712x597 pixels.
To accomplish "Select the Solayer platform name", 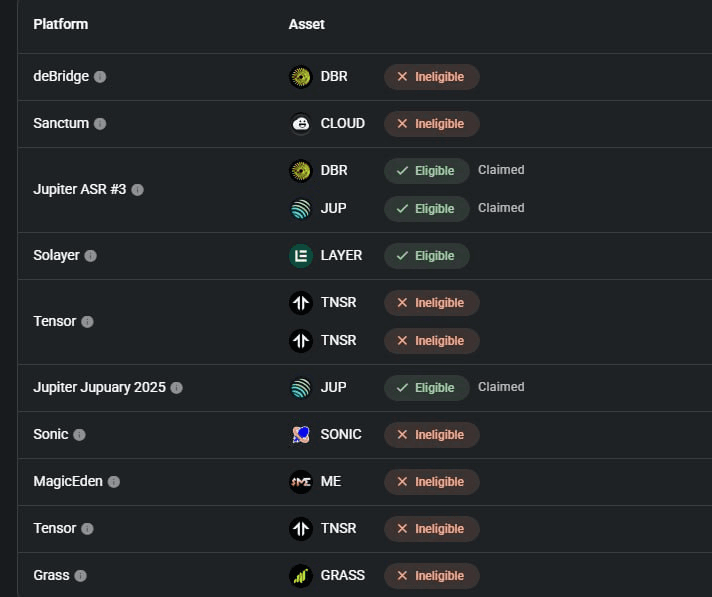I will [56, 255].
